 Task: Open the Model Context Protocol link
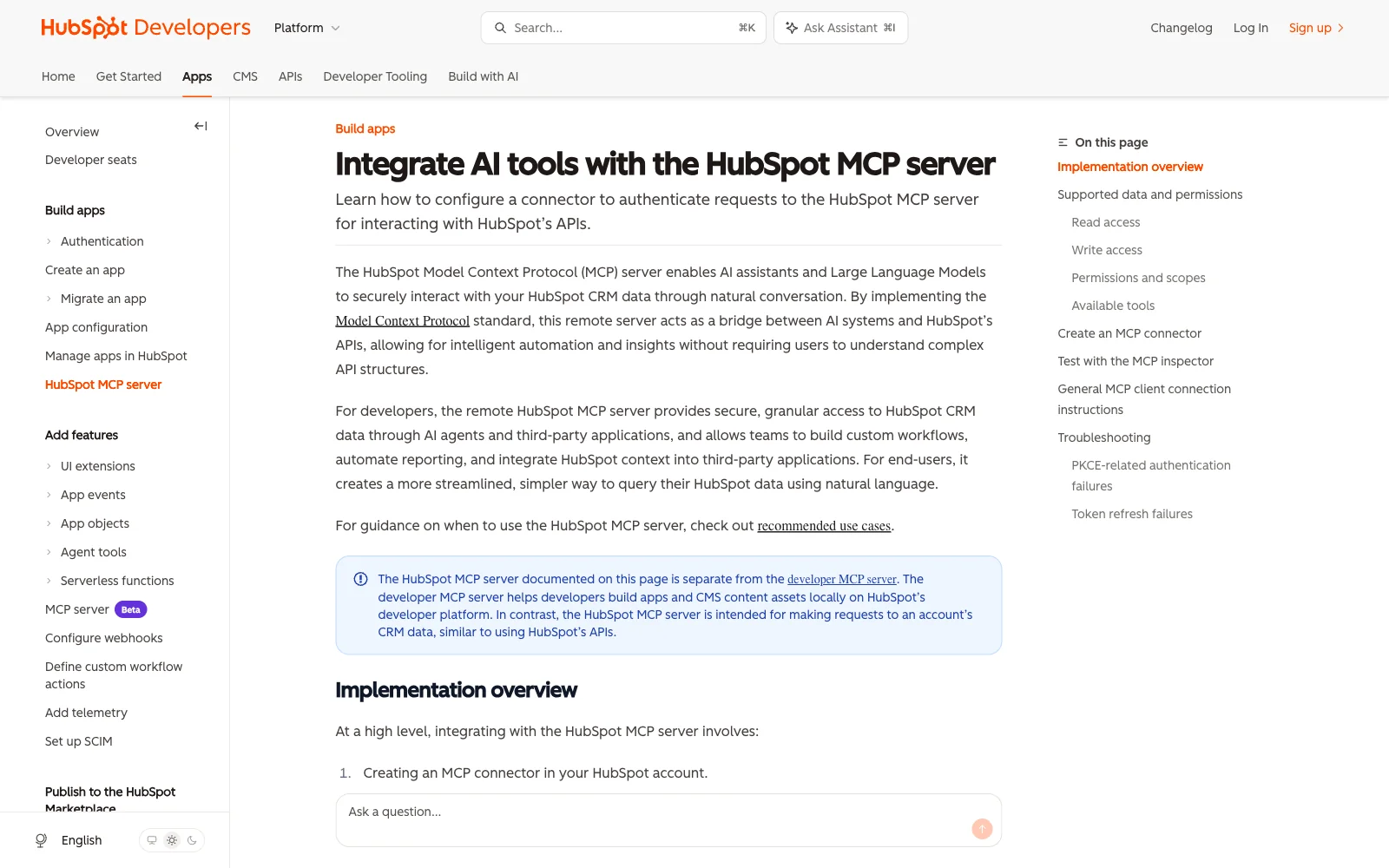coord(402,321)
